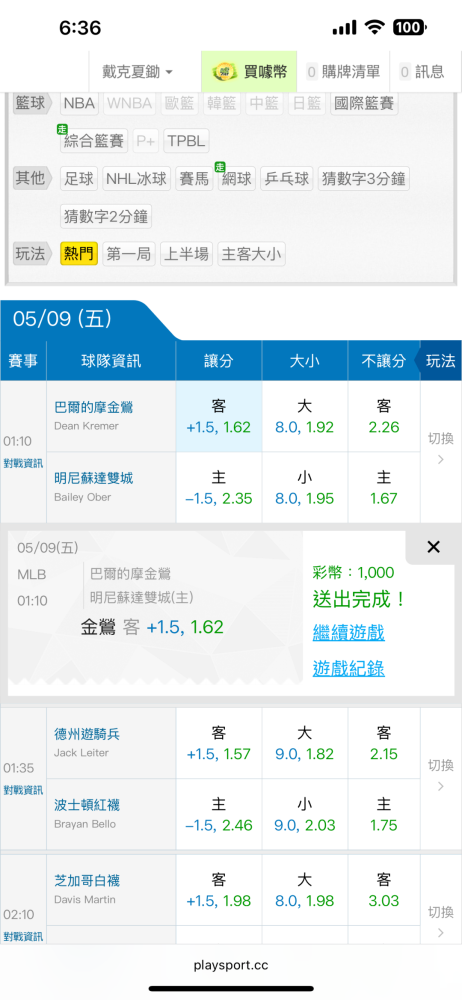Open 對戰資訊 for the 01:35 game

[x=23, y=790]
